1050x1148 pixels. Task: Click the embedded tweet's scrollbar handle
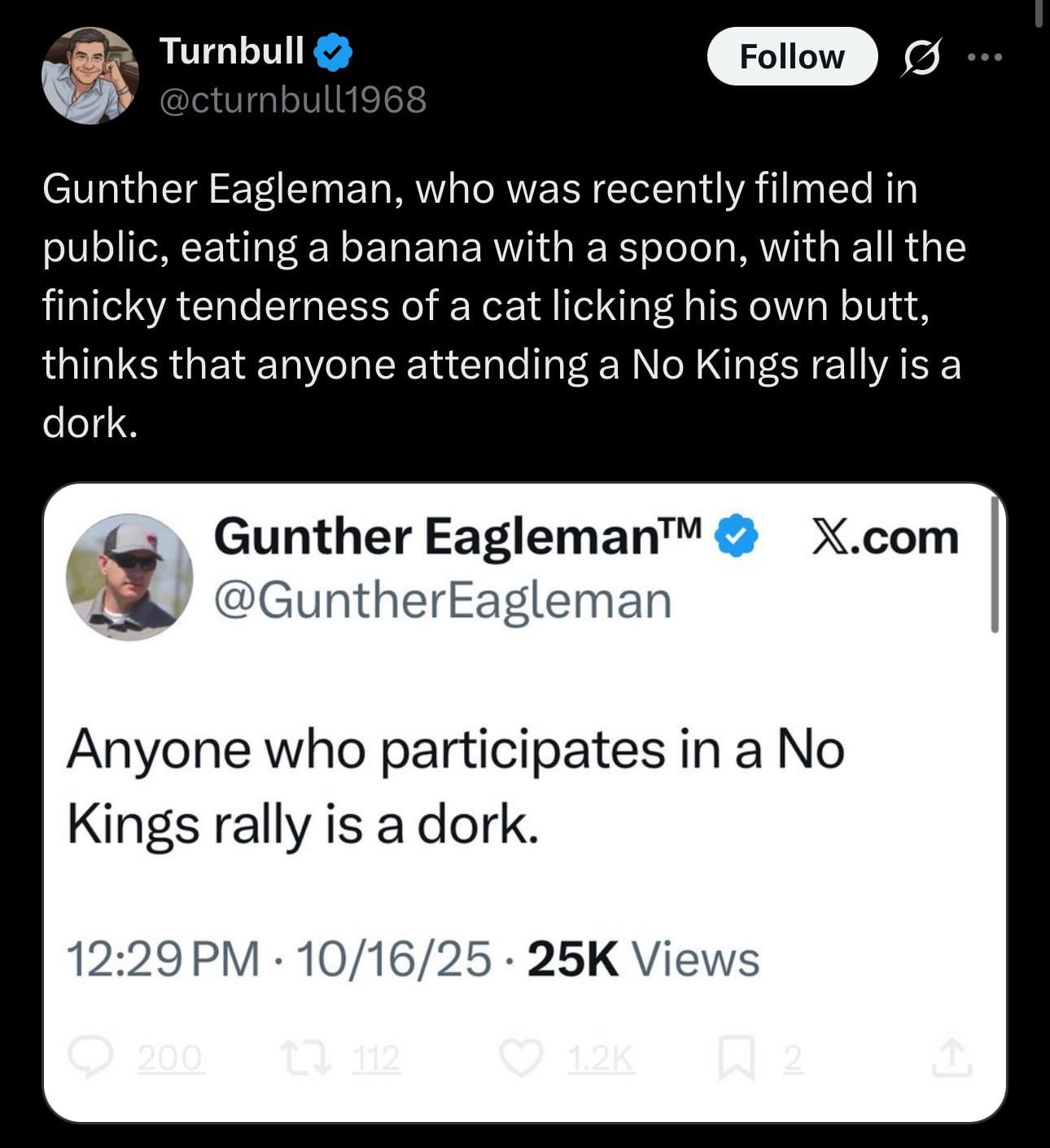click(994, 566)
